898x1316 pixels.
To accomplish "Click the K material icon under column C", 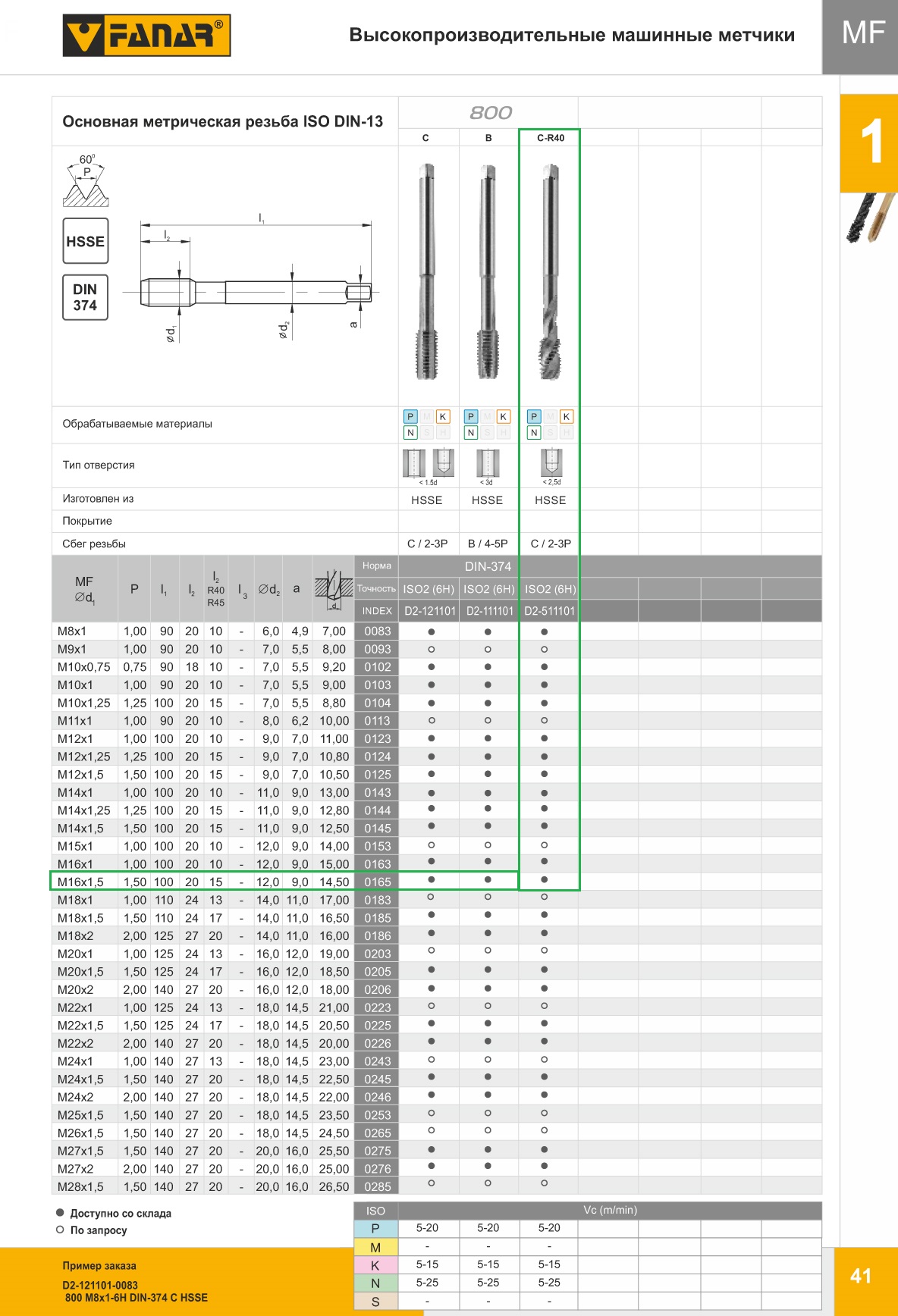I will pyautogui.click(x=443, y=416).
